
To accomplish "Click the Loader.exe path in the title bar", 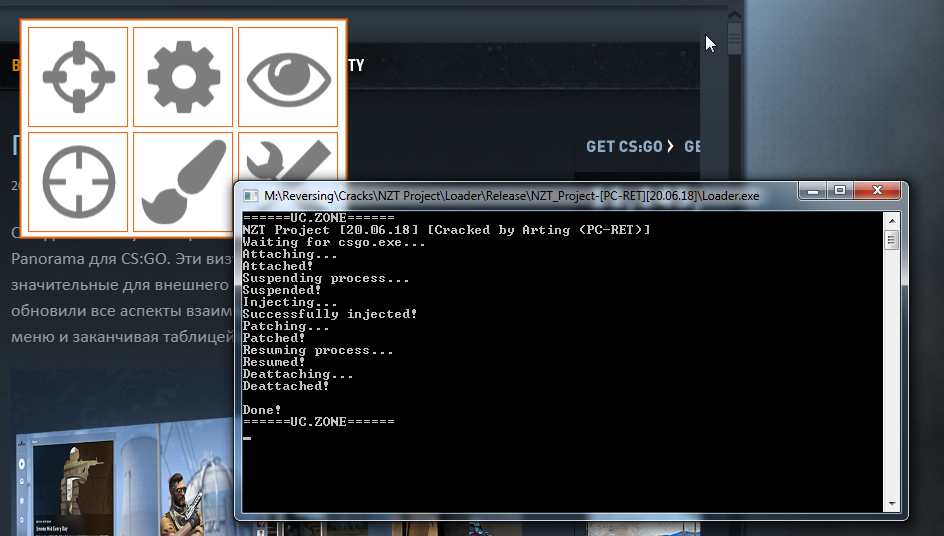I will coord(511,196).
